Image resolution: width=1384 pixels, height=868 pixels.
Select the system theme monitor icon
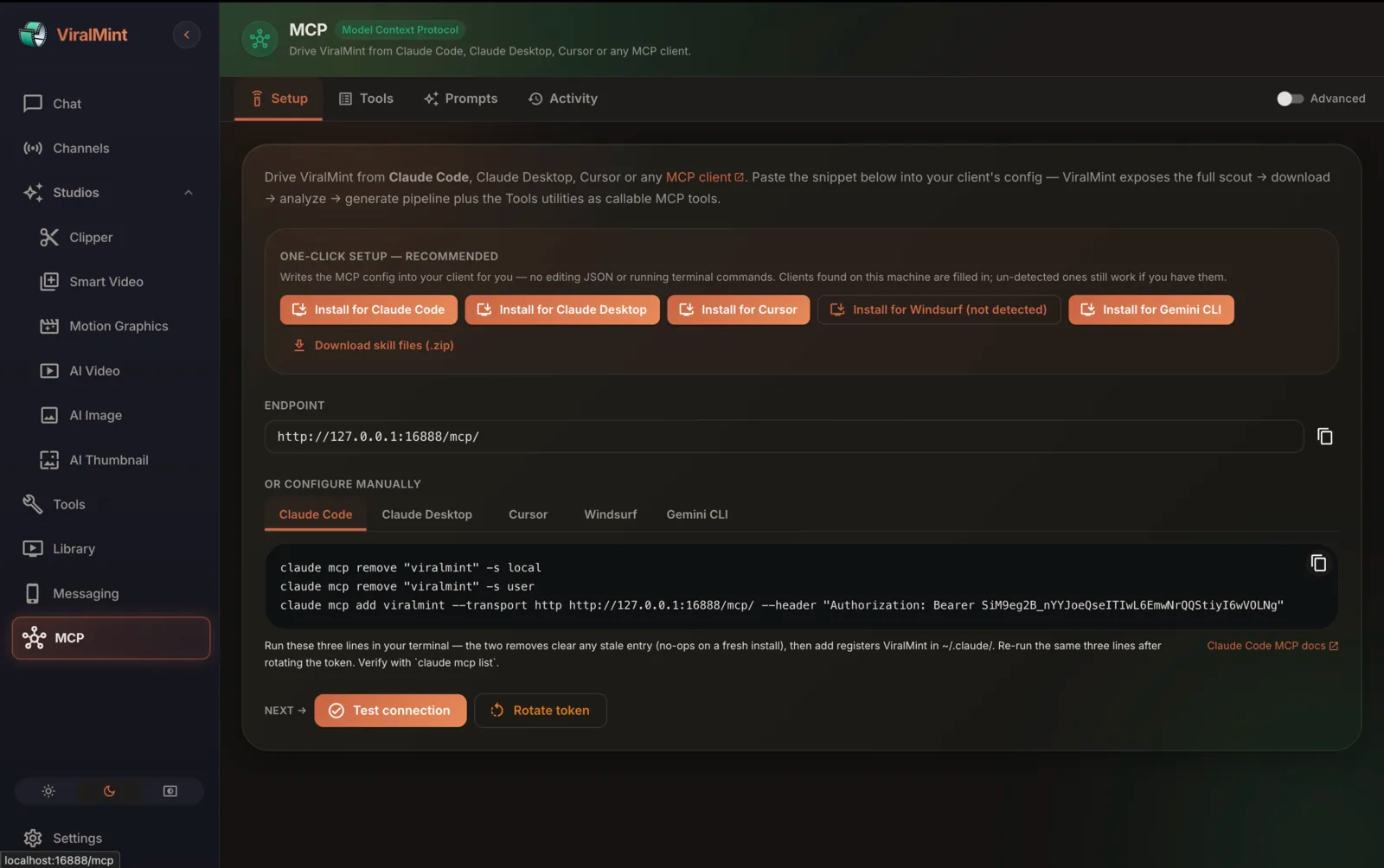tap(170, 791)
